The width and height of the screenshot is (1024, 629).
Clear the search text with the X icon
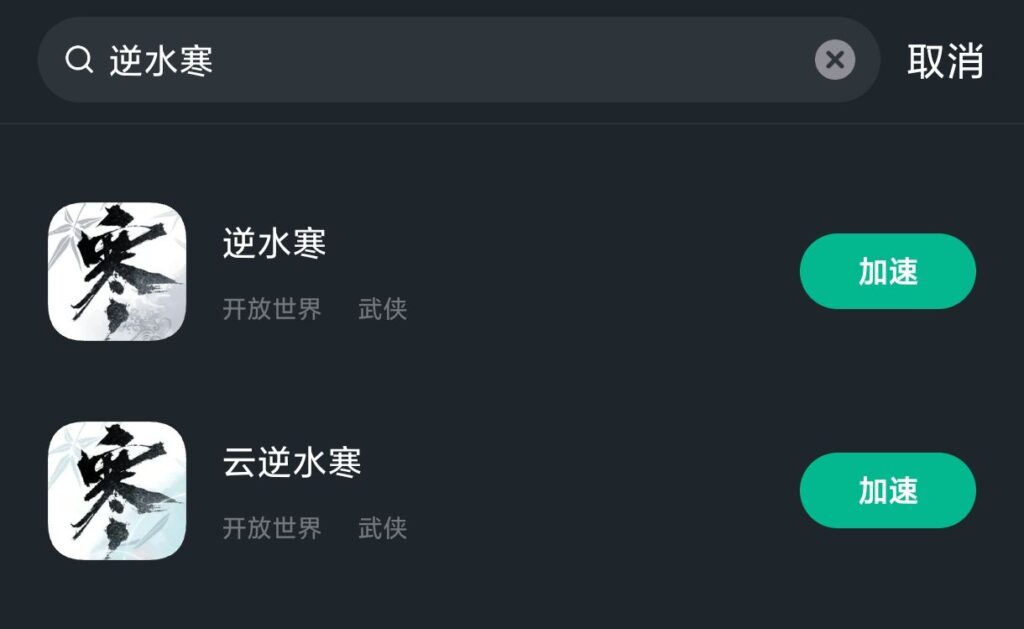(835, 60)
